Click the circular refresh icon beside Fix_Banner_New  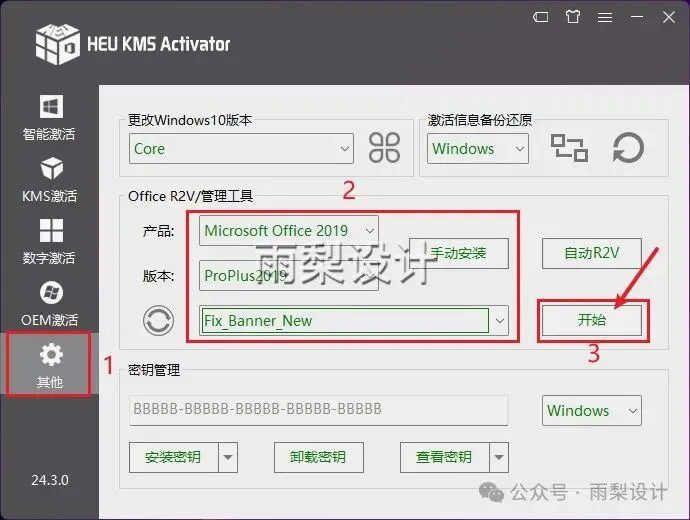[158, 320]
